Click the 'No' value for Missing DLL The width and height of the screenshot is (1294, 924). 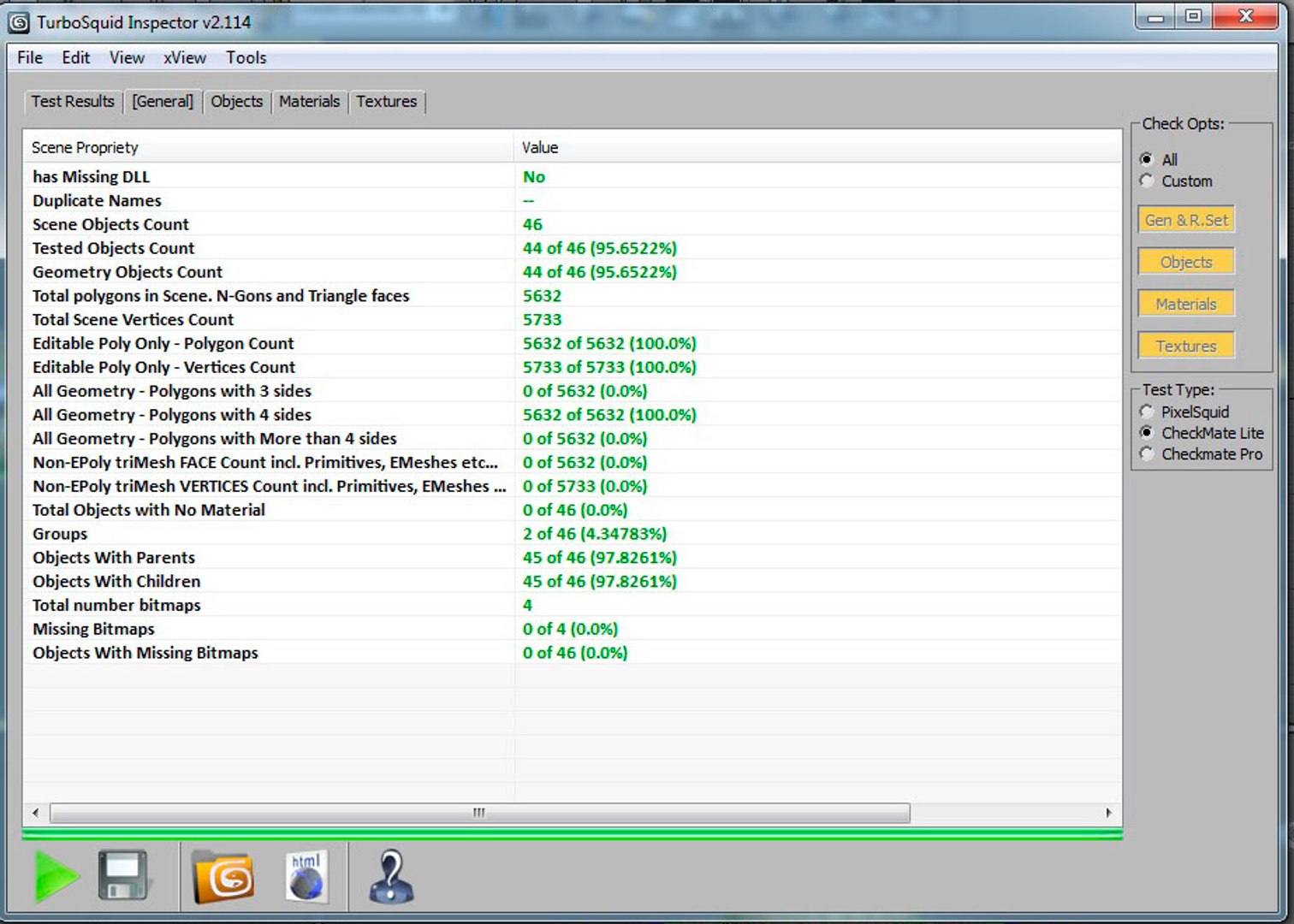[534, 176]
